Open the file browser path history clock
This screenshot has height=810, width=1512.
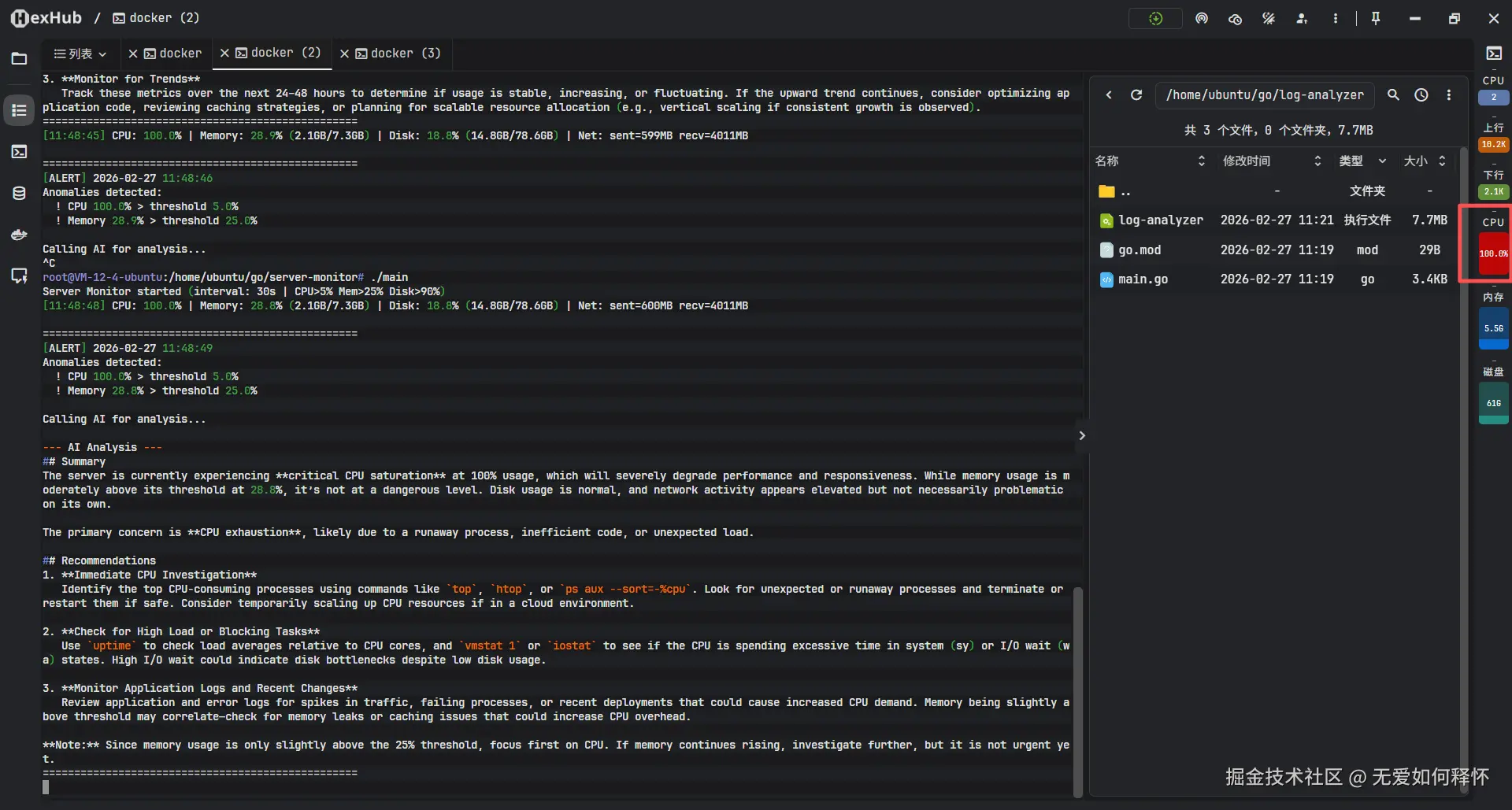(x=1421, y=95)
